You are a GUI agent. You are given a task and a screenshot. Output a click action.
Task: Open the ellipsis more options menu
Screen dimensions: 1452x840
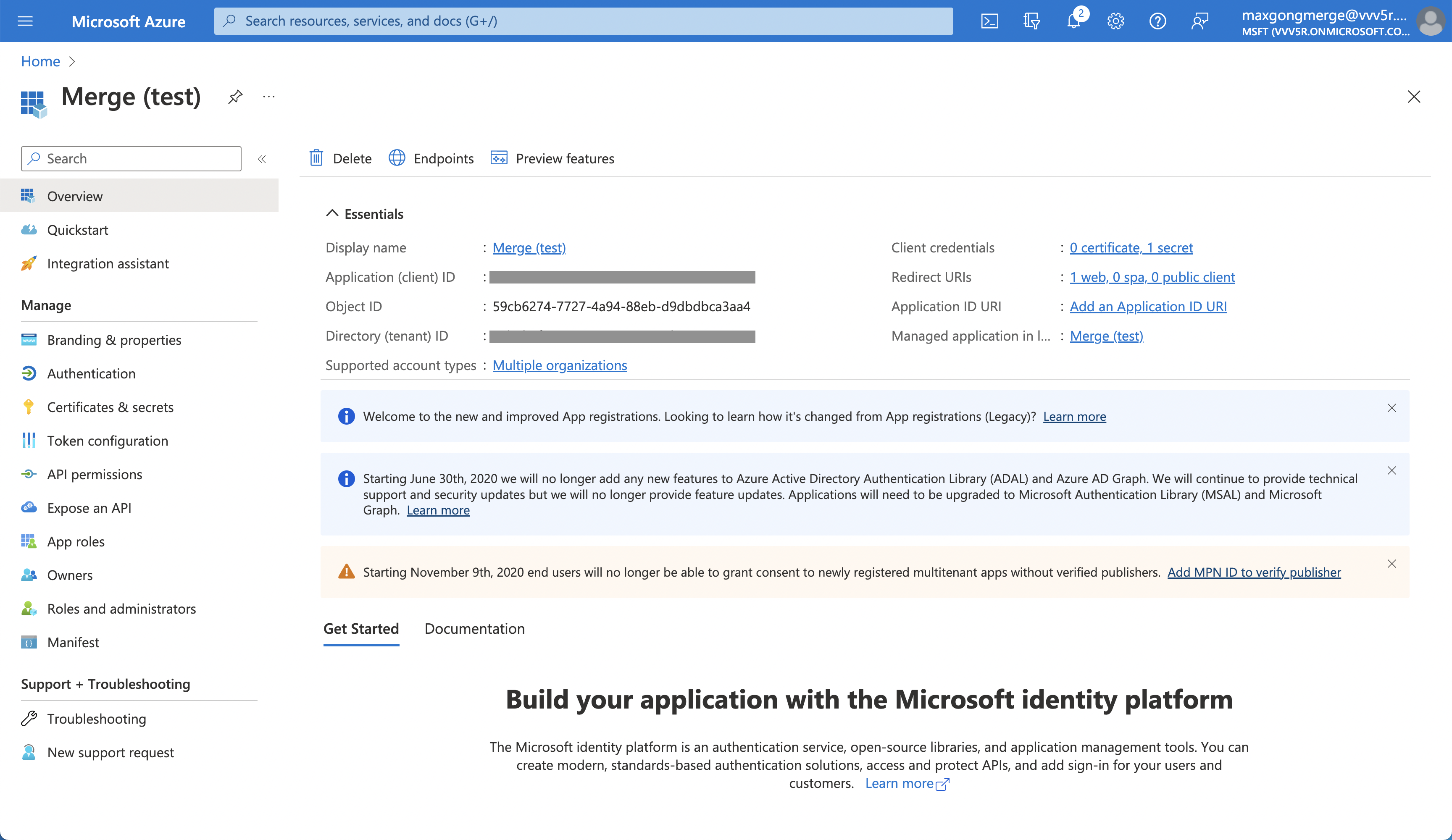click(268, 97)
